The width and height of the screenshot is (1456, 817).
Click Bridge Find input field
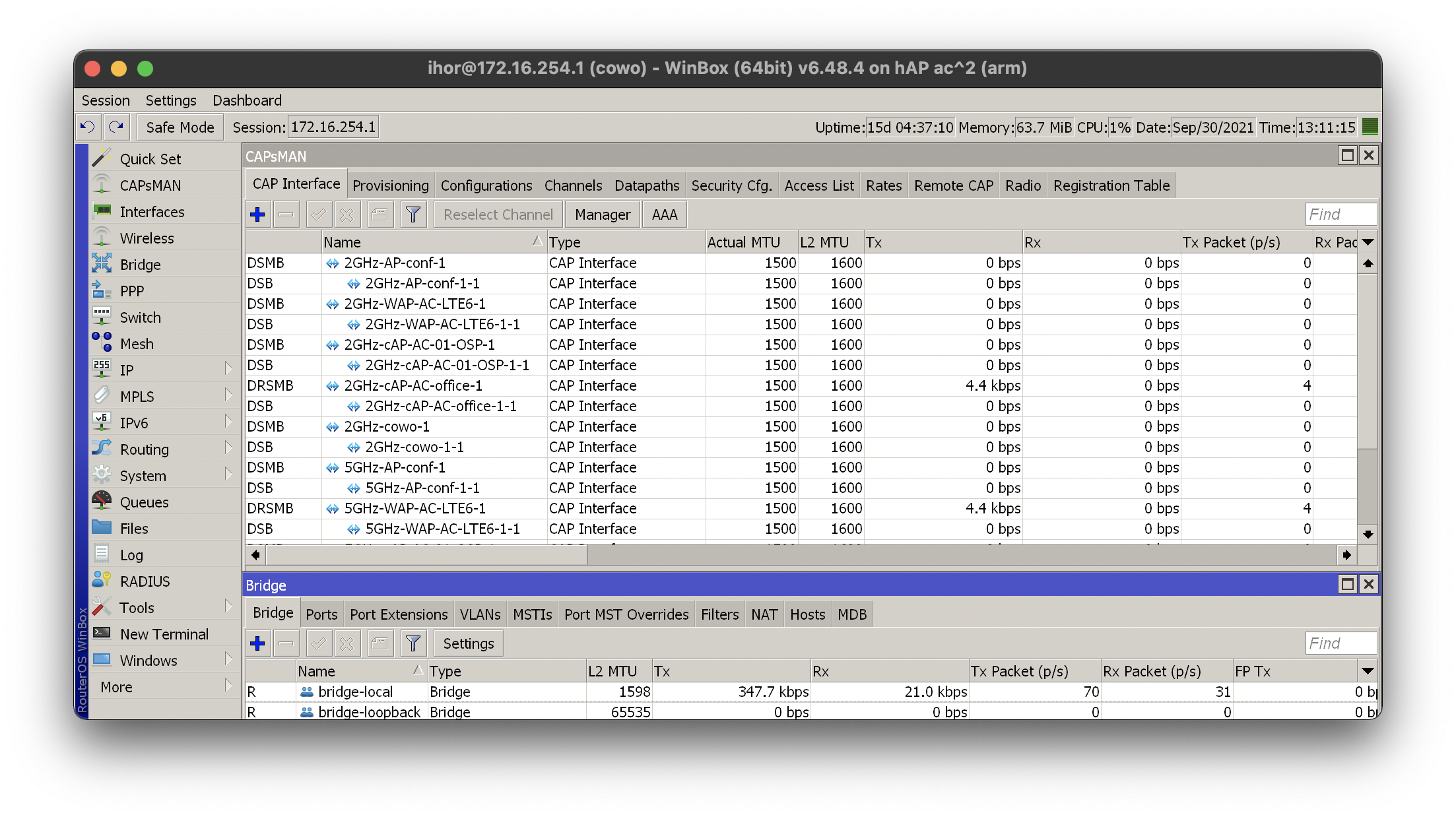tap(1340, 643)
